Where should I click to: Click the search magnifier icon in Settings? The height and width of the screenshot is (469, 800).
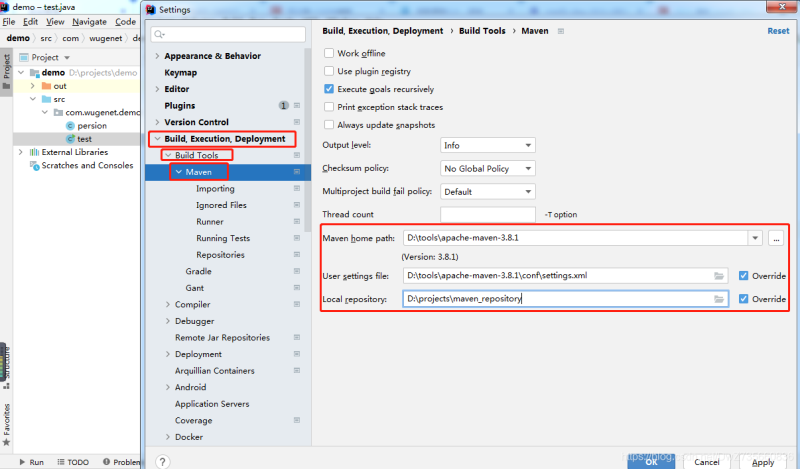coord(159,34)
